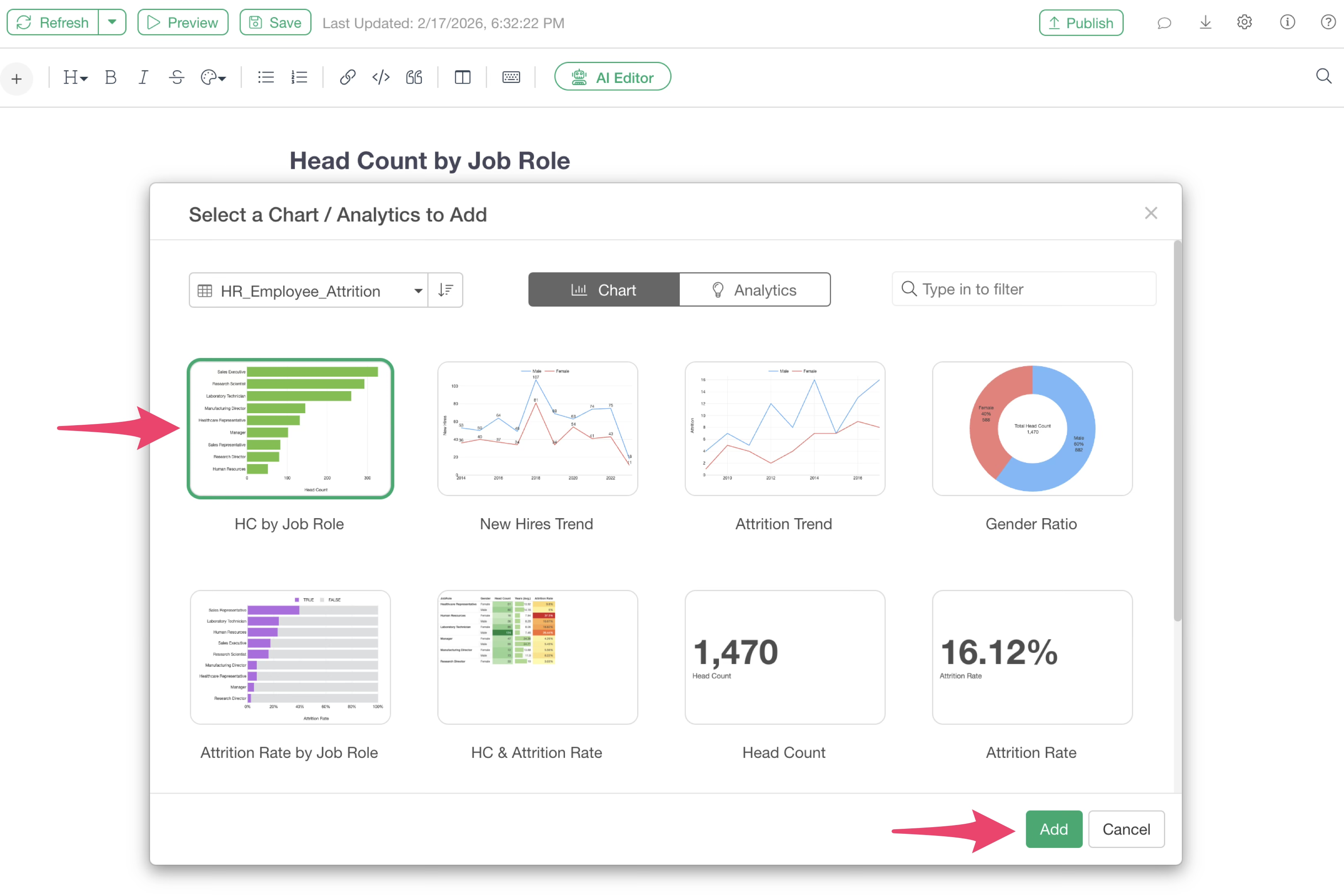1344x896 pixels.
Task: Switch to the Chart toggle
Action: coord(604,290)
